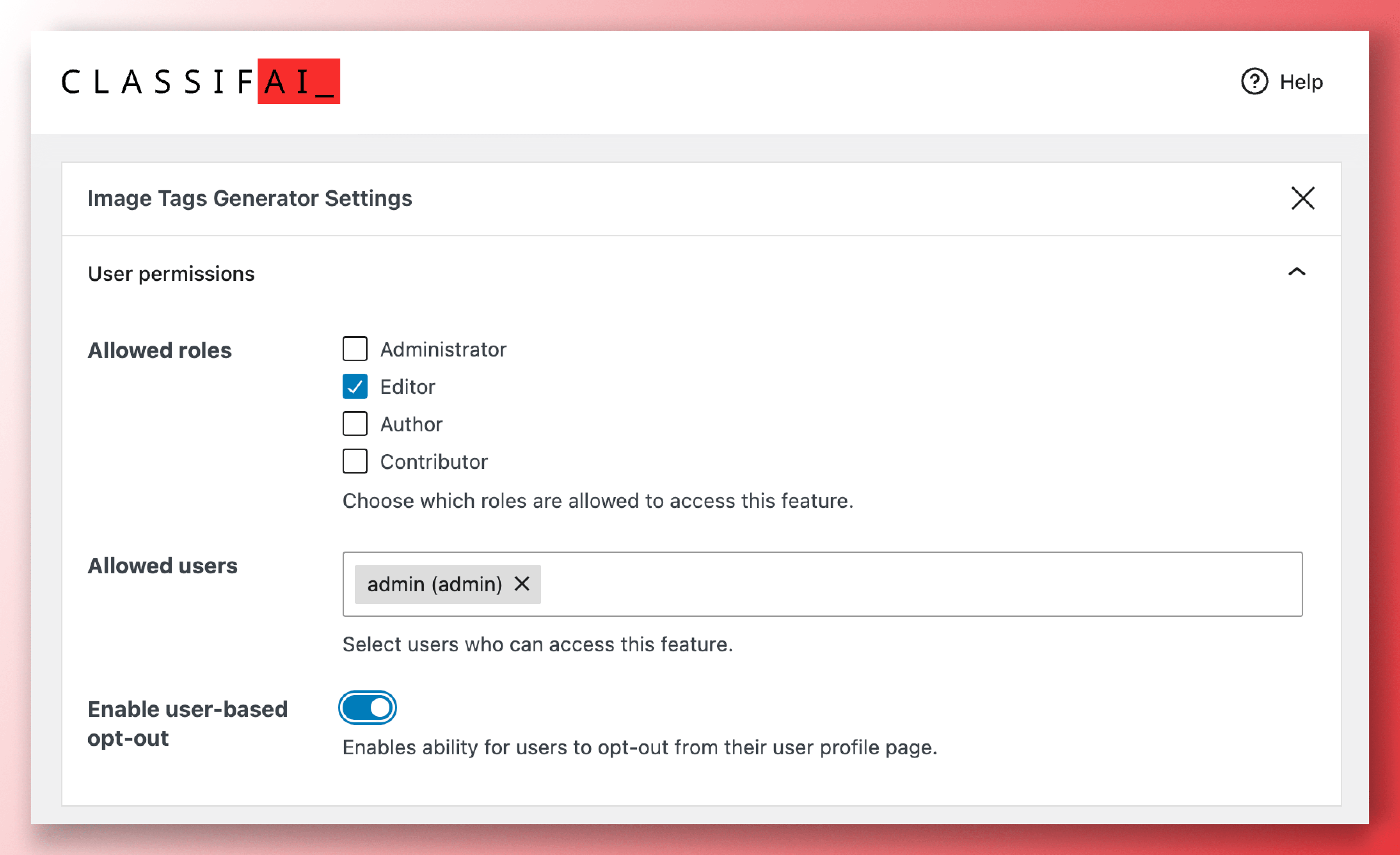1400x855 pixels.
Task: Click the Image Tags Generator Settings title
Action: pyautogui.click(x=249, y=198)
